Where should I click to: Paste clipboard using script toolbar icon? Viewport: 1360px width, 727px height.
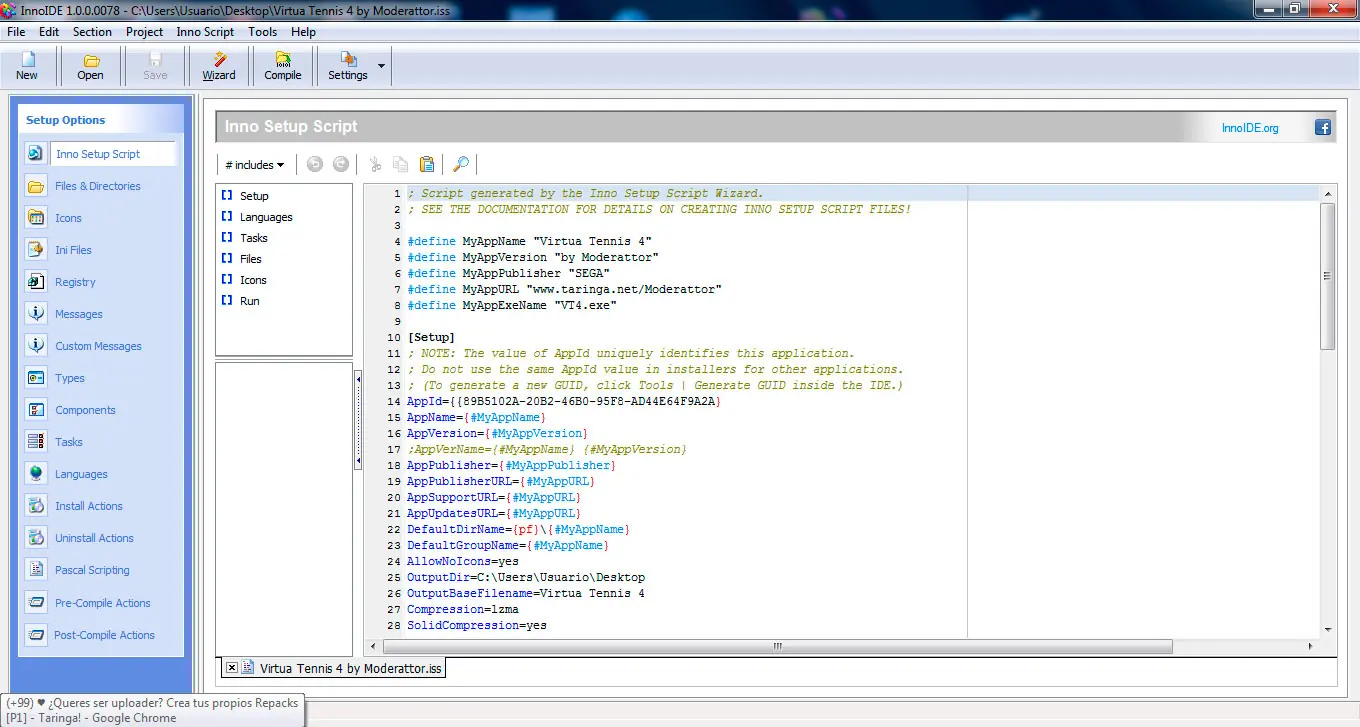[x=427, y=165]
